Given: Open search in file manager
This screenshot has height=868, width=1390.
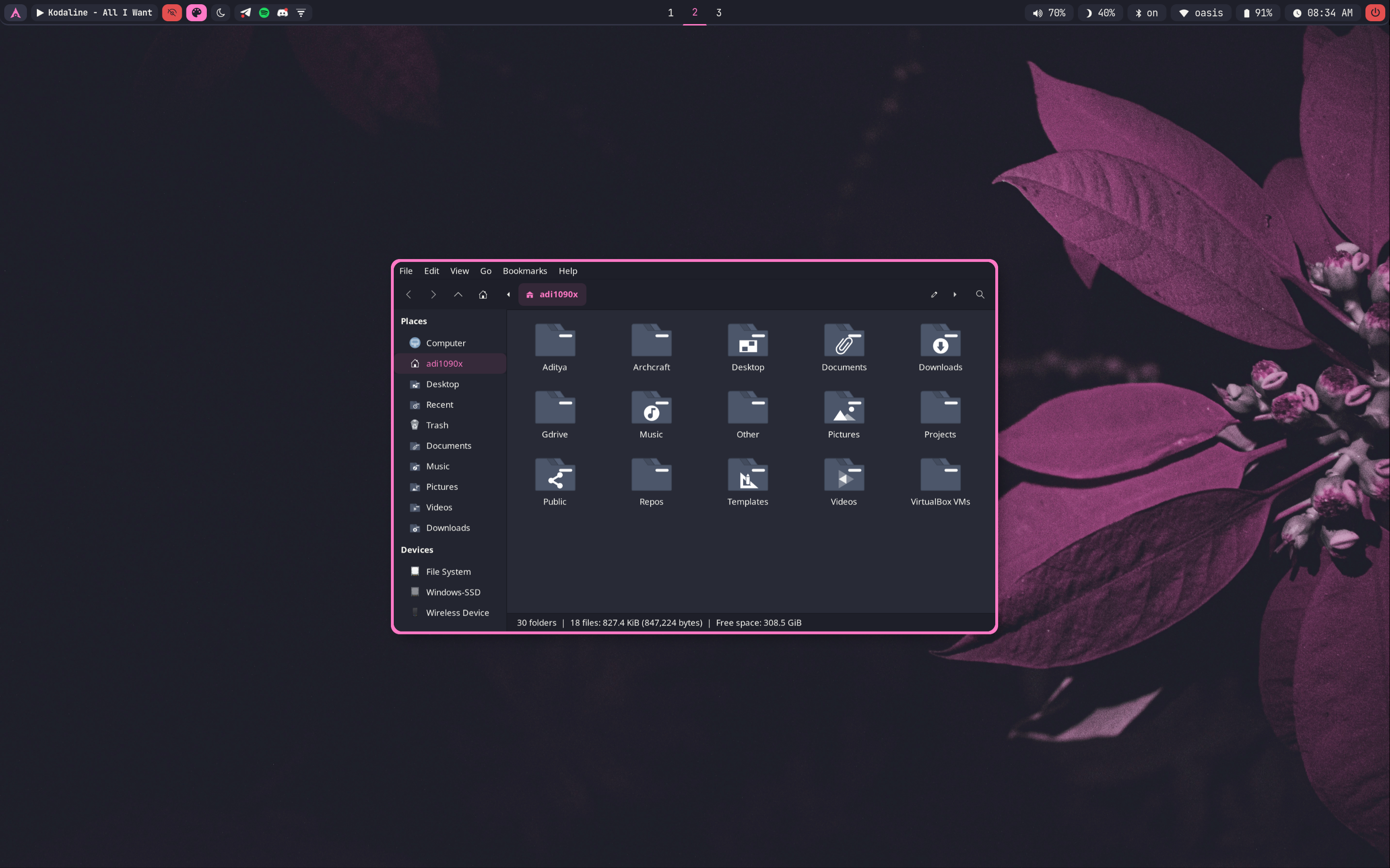Looking at the screenshot, I should point(980,295).
